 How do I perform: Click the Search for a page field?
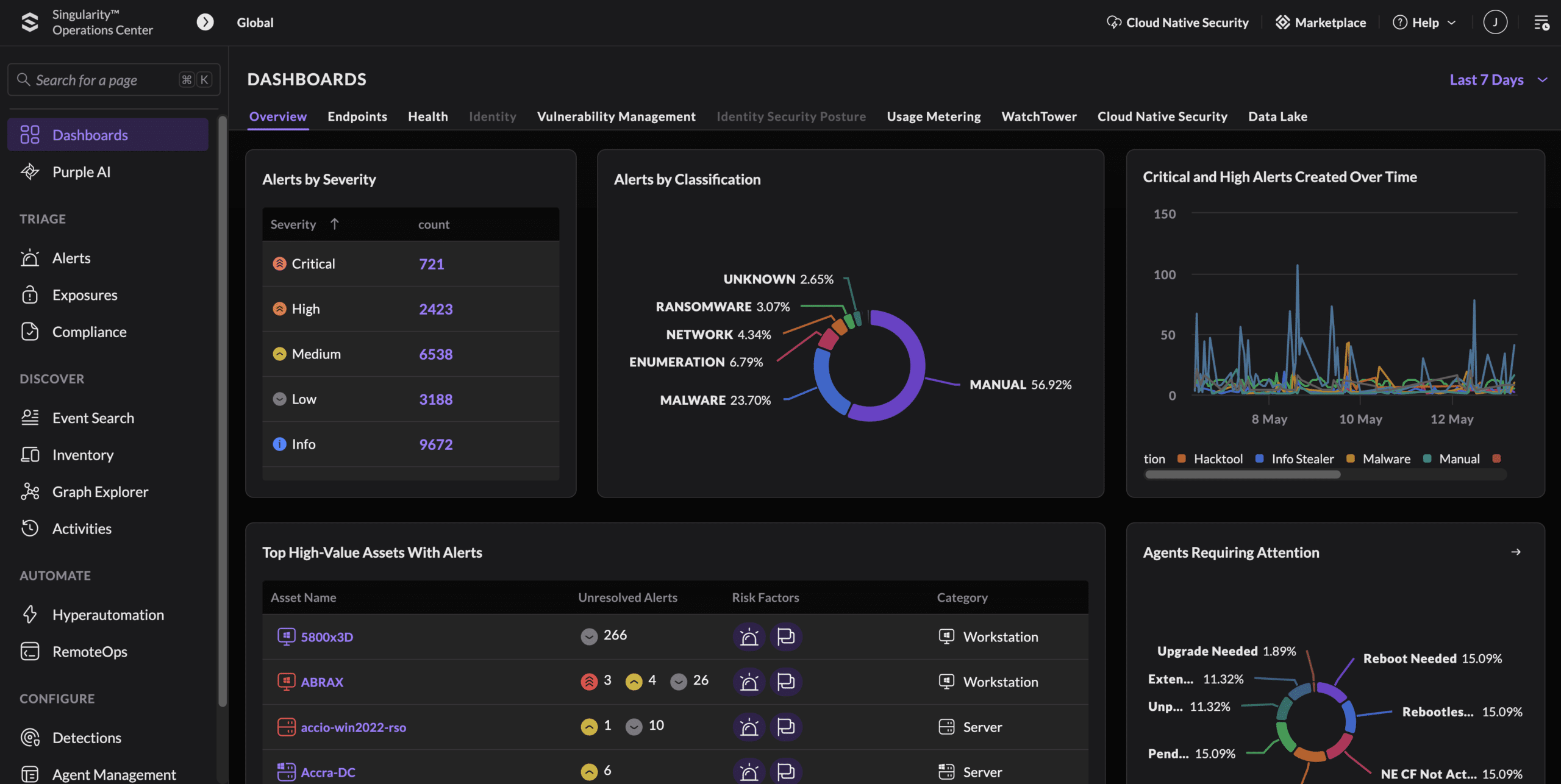(x=113, y=80)
